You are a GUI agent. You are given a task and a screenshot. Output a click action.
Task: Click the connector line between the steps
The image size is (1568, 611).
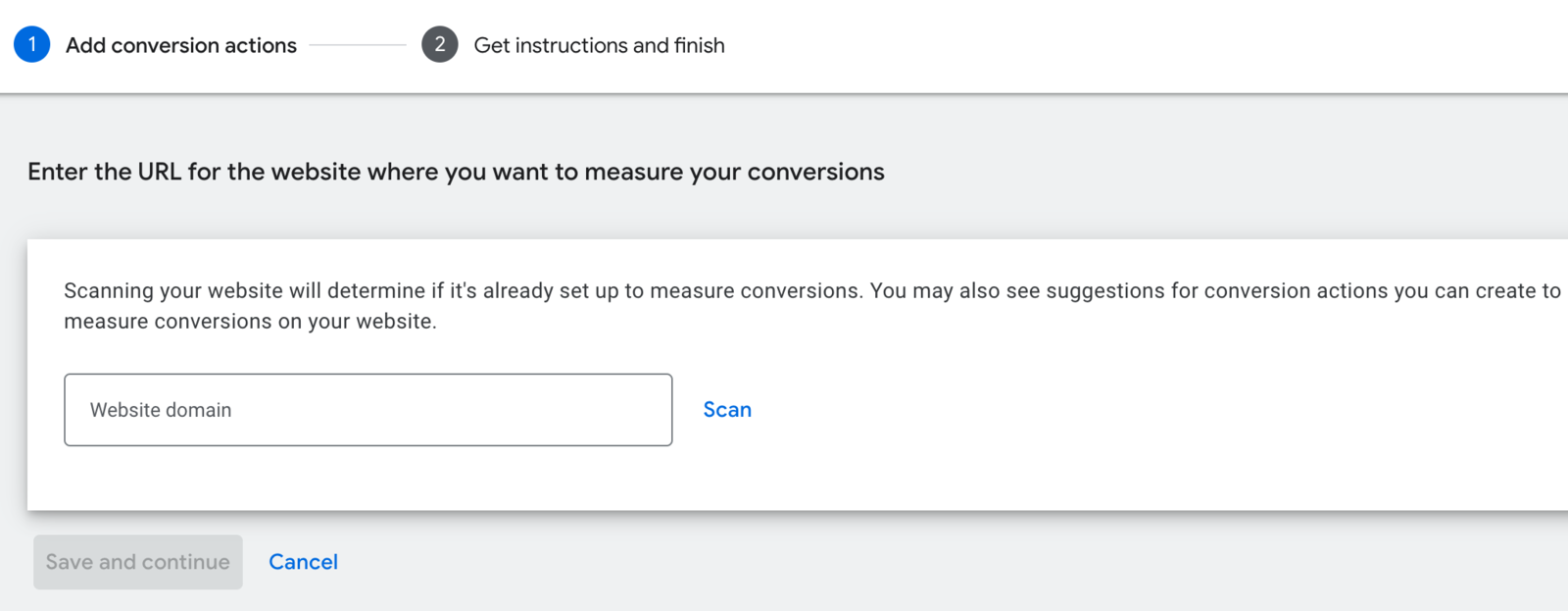click(358, 45)
